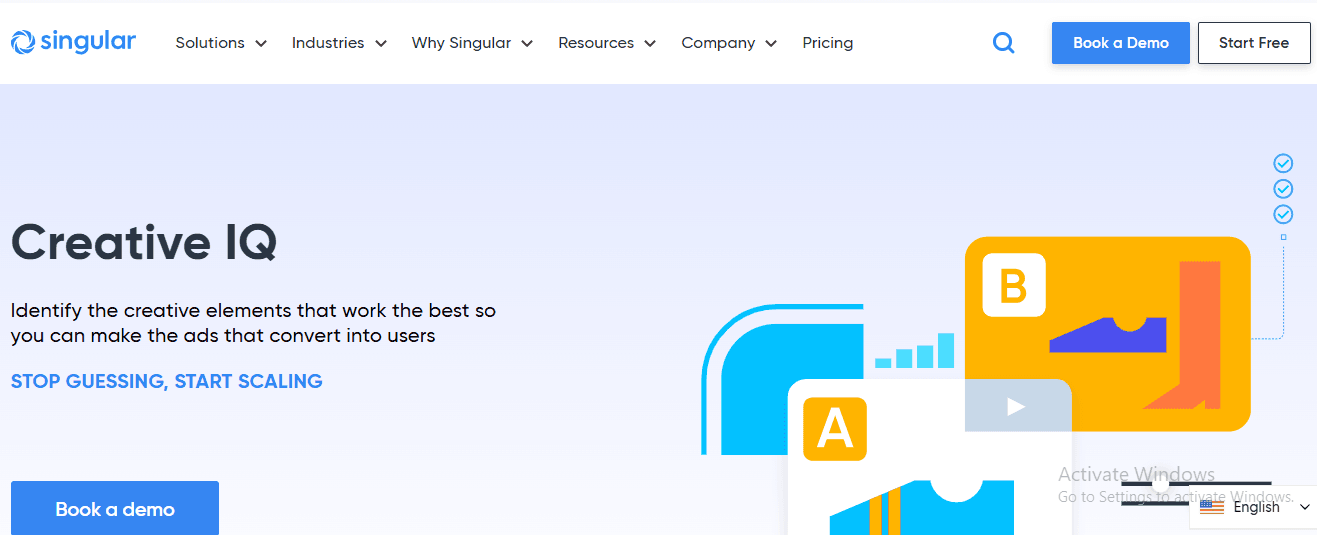1317x535 pixels.
Task: Click the bottom blue checkmark circle
Action: pyautogui.click(x=1283, y=214)
